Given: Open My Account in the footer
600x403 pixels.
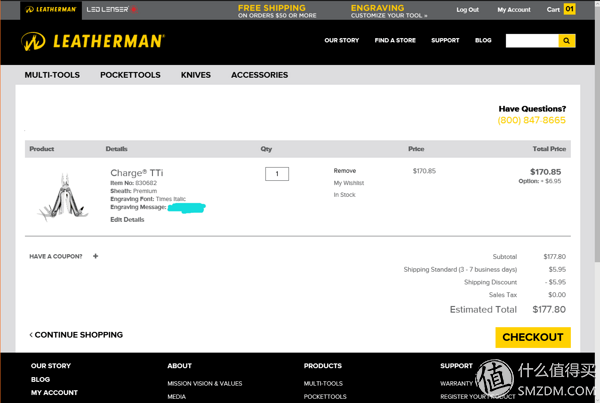Looking at the screenshot, I should 54,393.
